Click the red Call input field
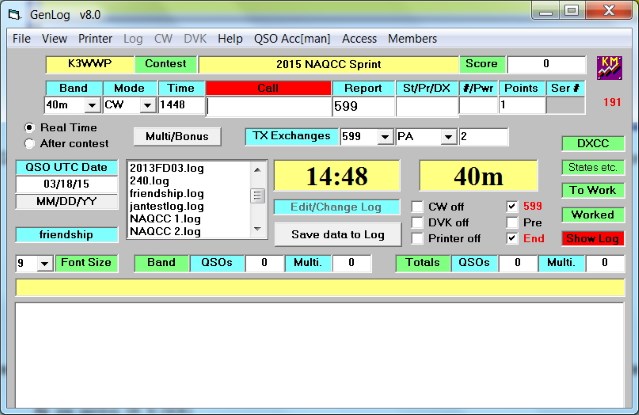The height and width of the screenshot is (415, 639). [x=268, y=106]
